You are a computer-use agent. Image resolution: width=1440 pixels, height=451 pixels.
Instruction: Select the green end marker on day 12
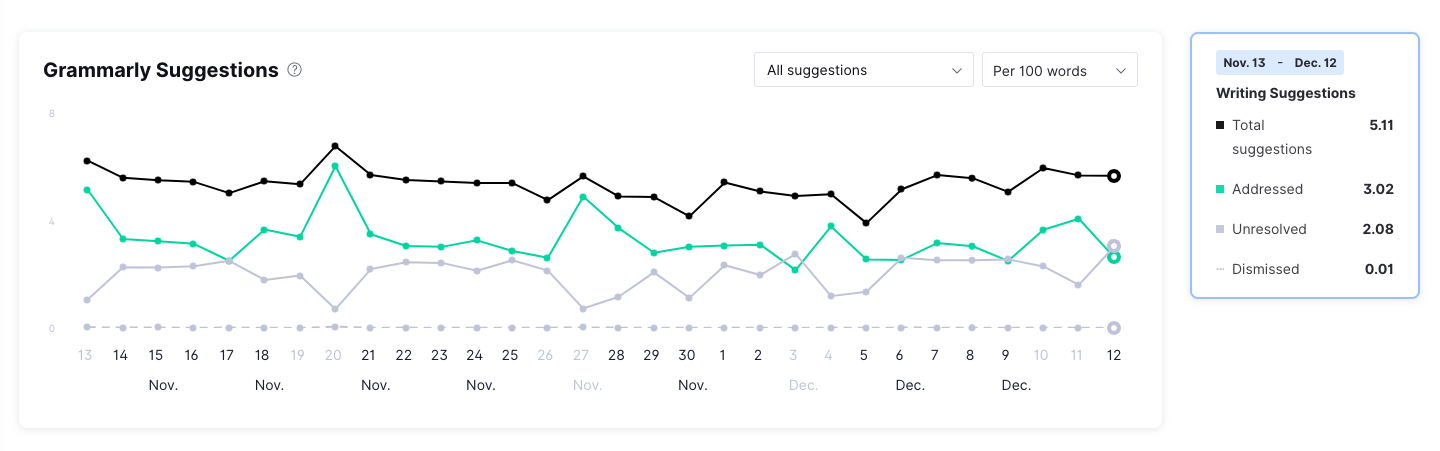(1114, 258)
